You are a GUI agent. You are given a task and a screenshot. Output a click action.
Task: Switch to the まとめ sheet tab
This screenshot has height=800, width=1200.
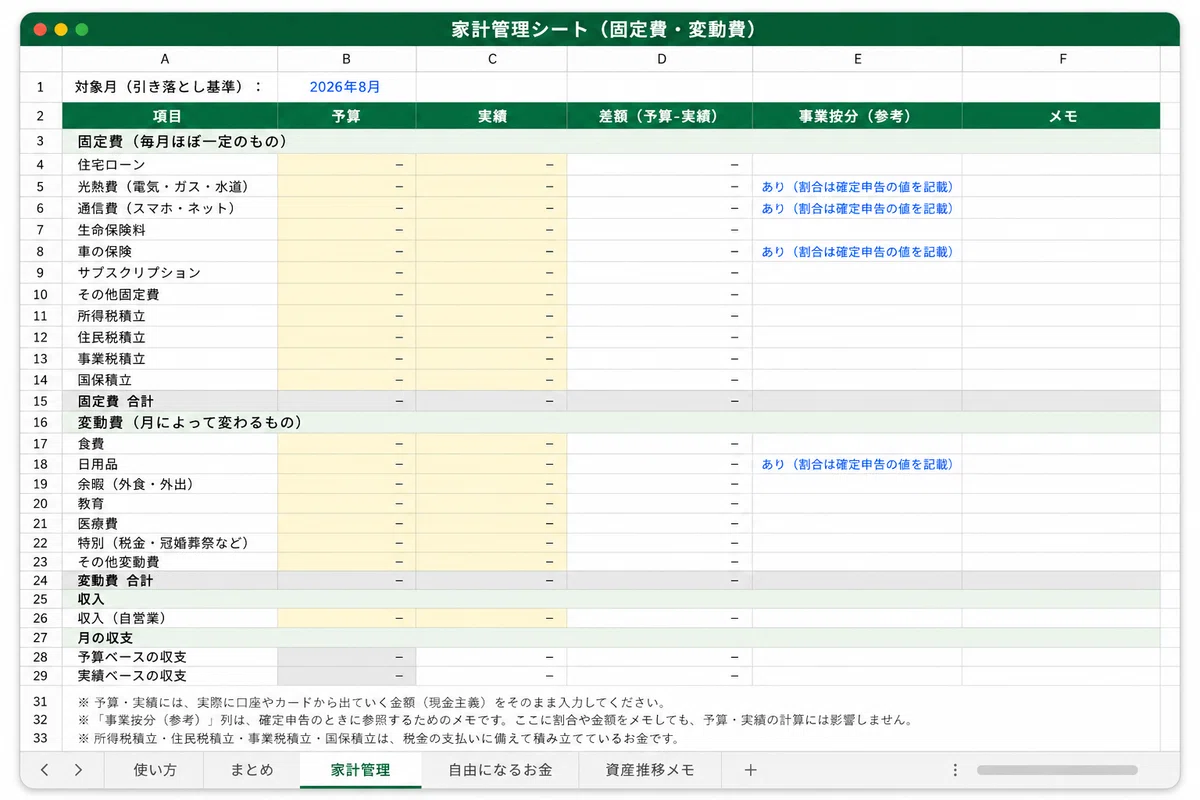(x=252, y=770)
